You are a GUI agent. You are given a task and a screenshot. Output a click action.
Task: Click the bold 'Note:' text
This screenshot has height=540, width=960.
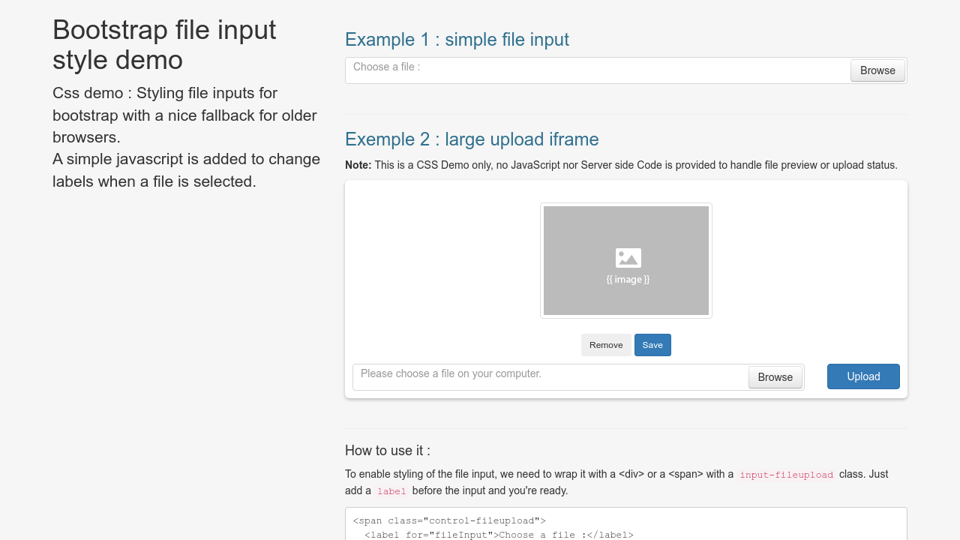[x=358, y=165]
